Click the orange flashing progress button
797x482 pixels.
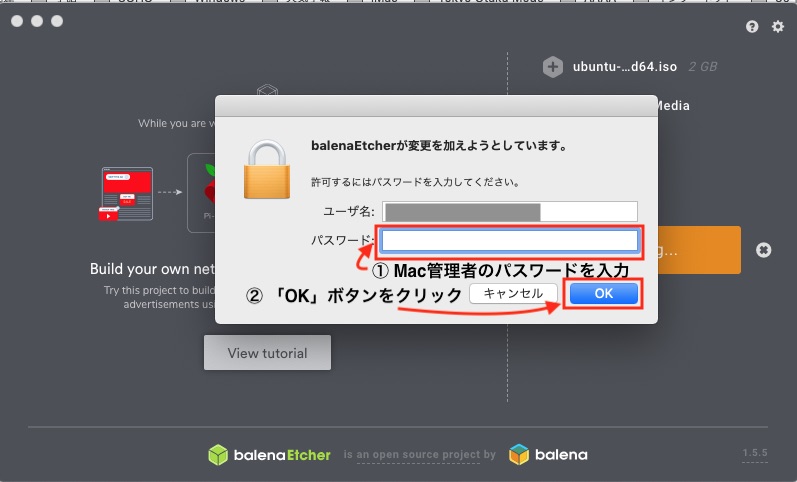699,250
